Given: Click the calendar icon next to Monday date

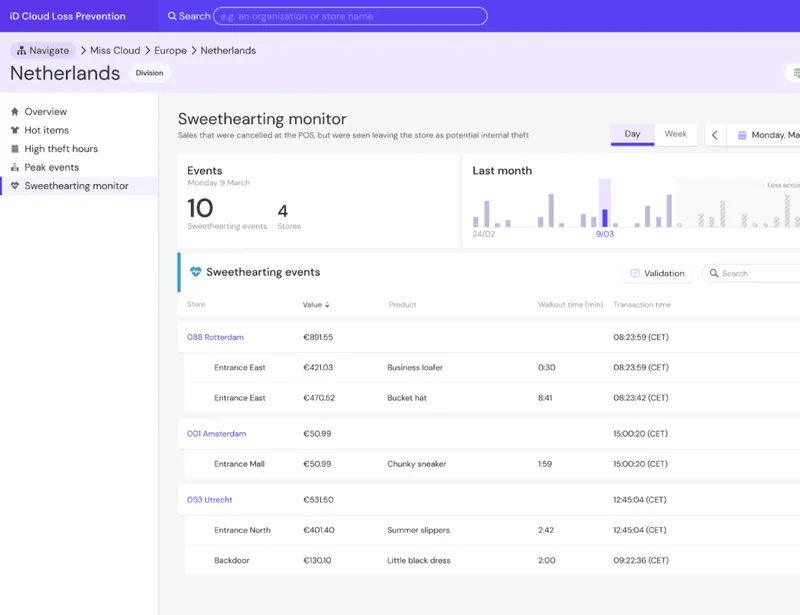Looking at the screenshot, I should [742, 135].
